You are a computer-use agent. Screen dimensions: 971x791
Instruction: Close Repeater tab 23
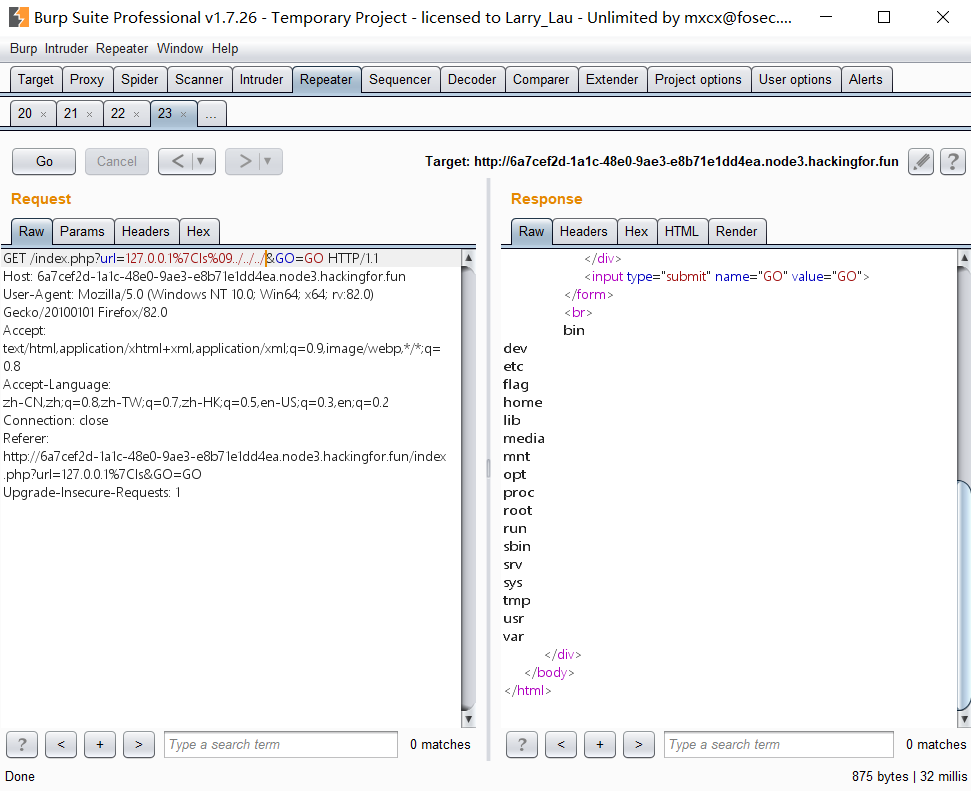(183, 115)
